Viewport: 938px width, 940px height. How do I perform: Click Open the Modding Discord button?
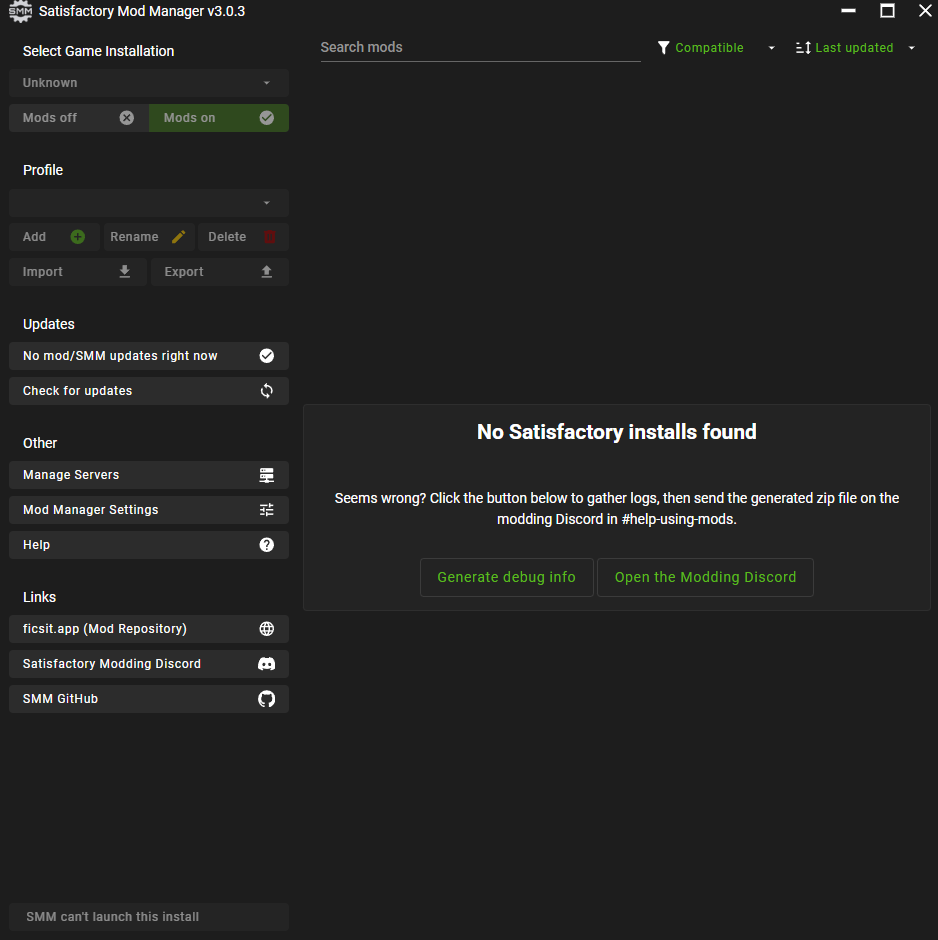click(705, 577)
